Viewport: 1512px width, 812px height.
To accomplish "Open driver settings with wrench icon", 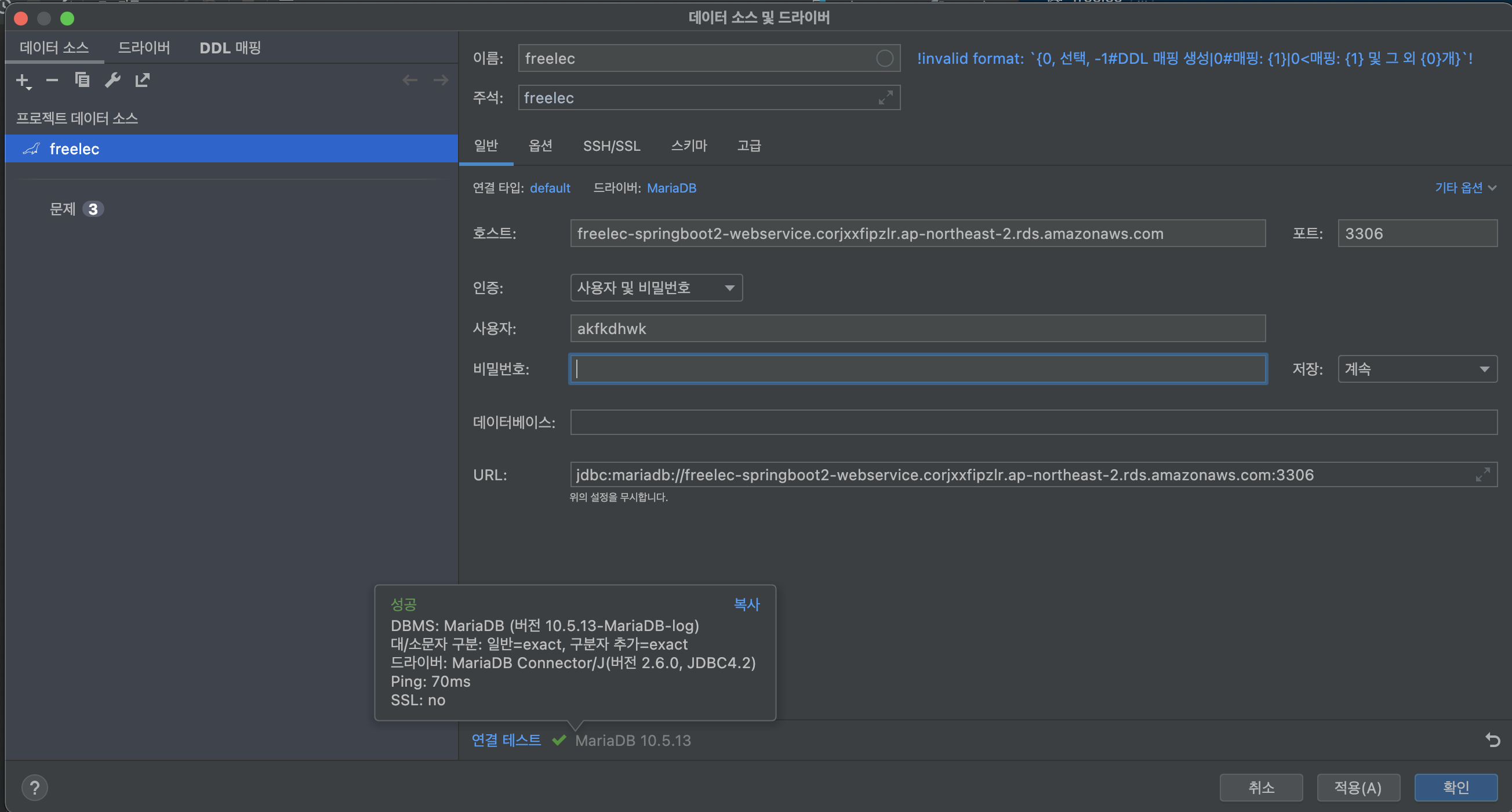I will point(112,80).
